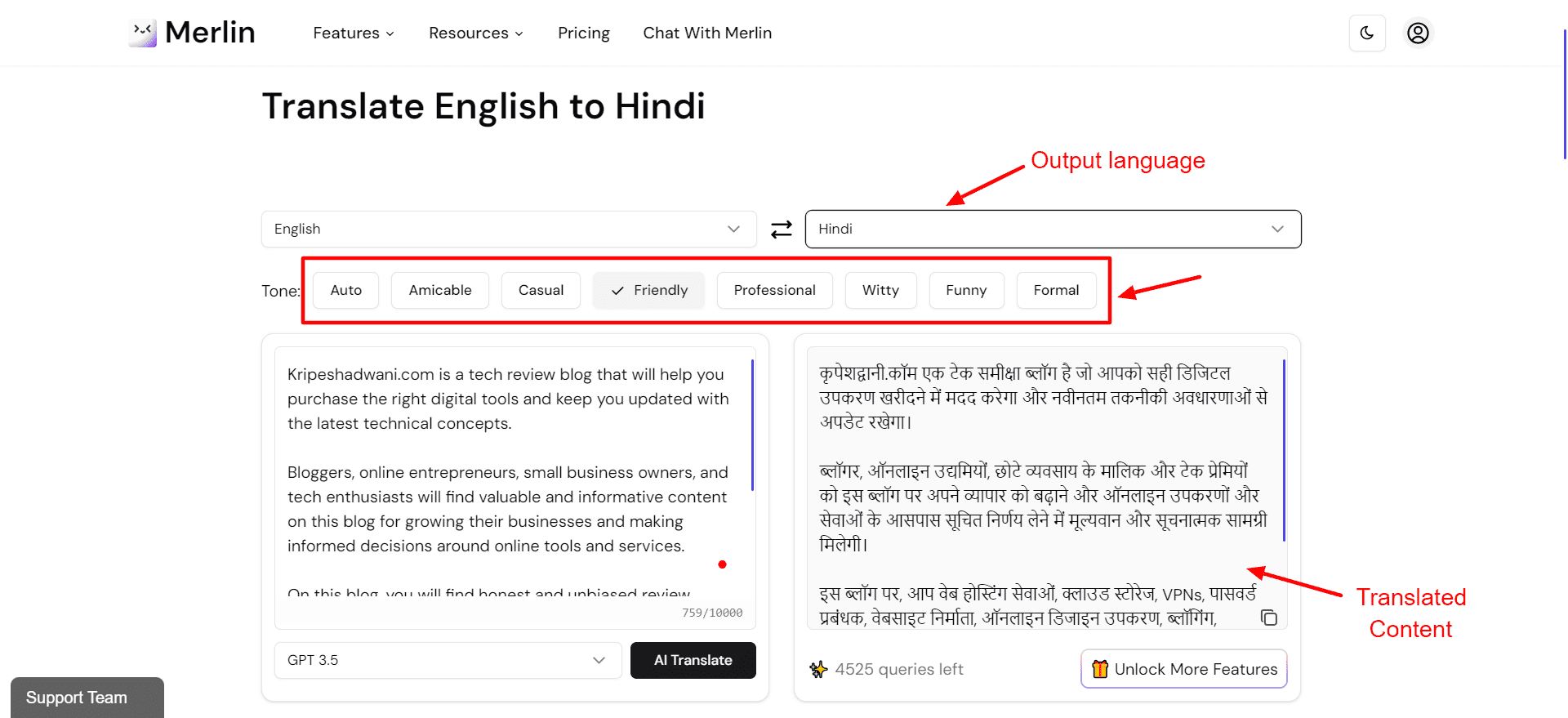This screenshot has height=718, width=1568.
Task: Copy translated text with the copy icon
Action: (1269, 618)
